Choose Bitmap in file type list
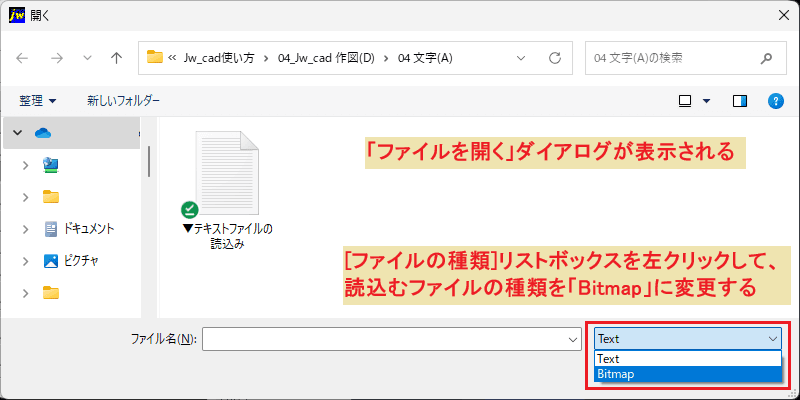Image resolution: width=800 pixels, height=400 pixels. coord(688,374)
